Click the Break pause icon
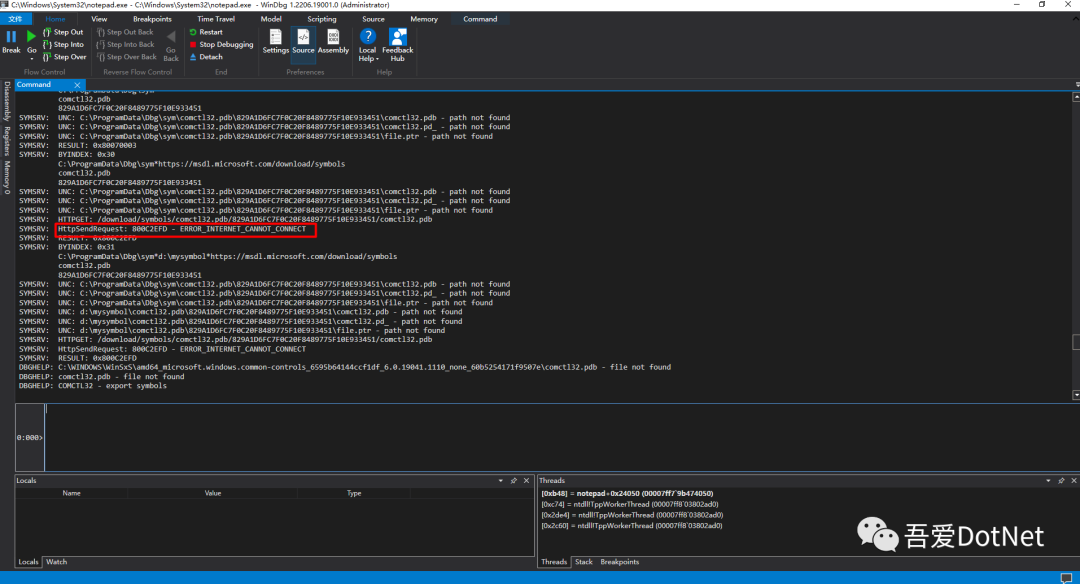The width and height of the screenshot is (1080, 584). tap(11, 36)
